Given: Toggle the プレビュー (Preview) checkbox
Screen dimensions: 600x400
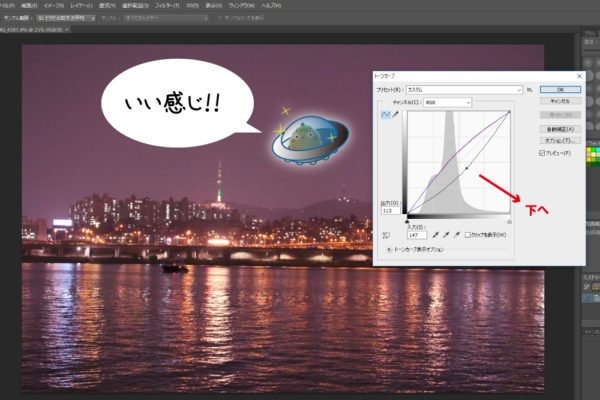Looking at the screenshot, I should coord(542,153).
